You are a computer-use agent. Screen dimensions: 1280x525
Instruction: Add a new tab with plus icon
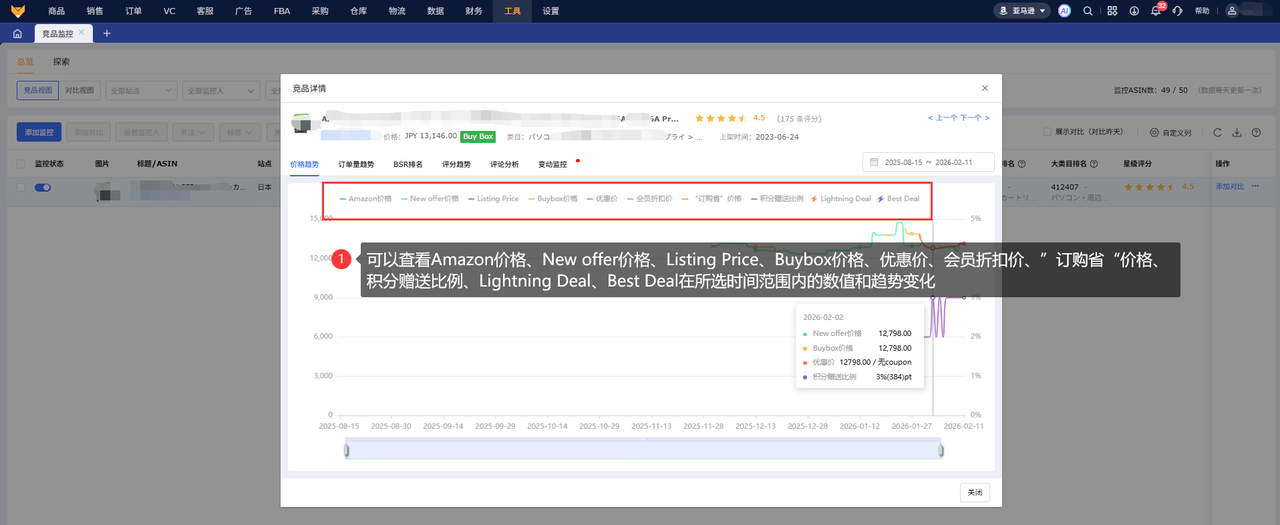click(107, 33)
